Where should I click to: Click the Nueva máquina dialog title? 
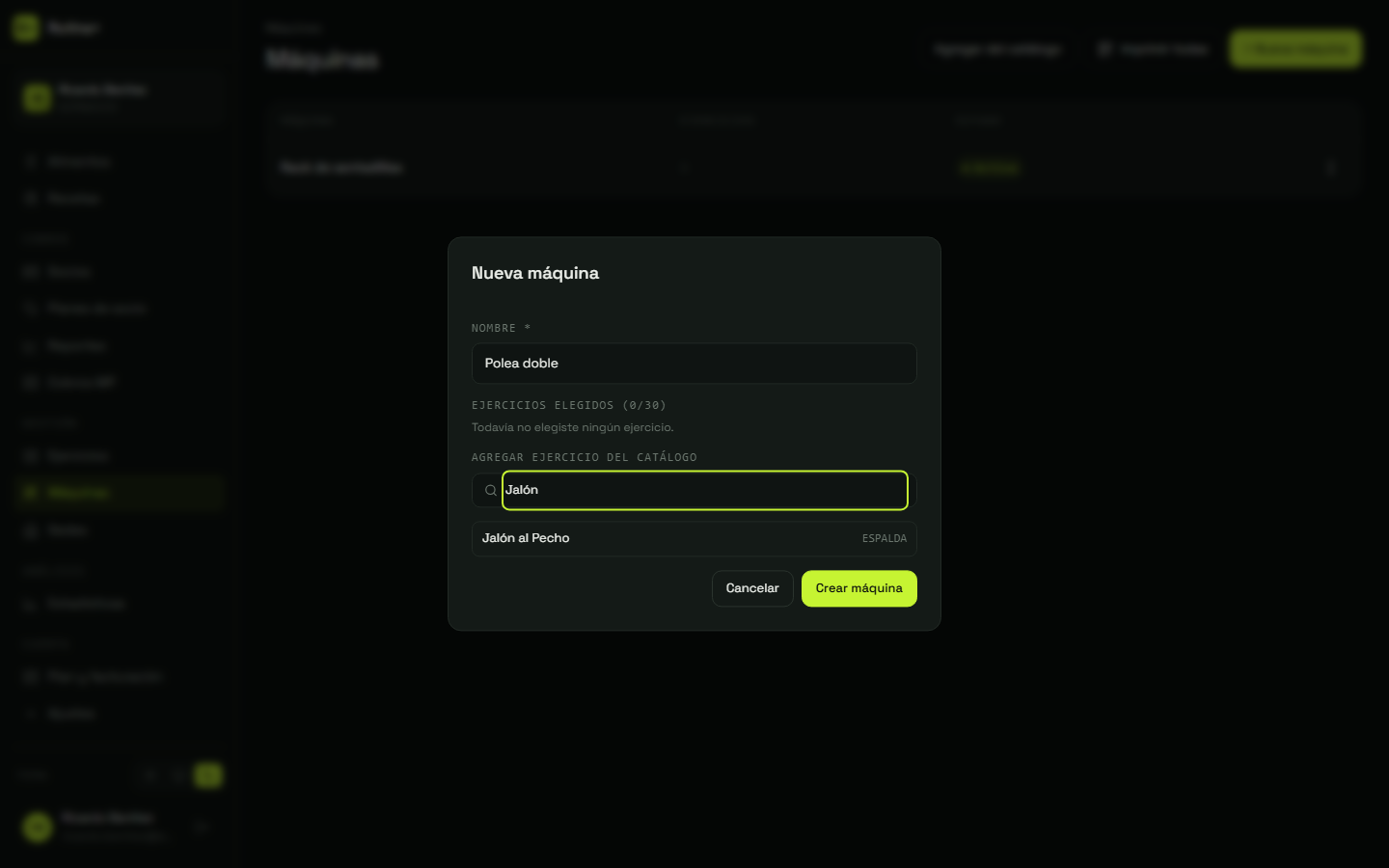click(534, 273)
